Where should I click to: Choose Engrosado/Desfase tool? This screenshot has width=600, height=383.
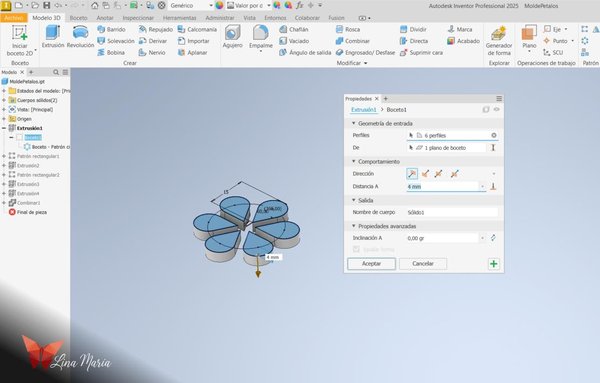coord(365,52)
